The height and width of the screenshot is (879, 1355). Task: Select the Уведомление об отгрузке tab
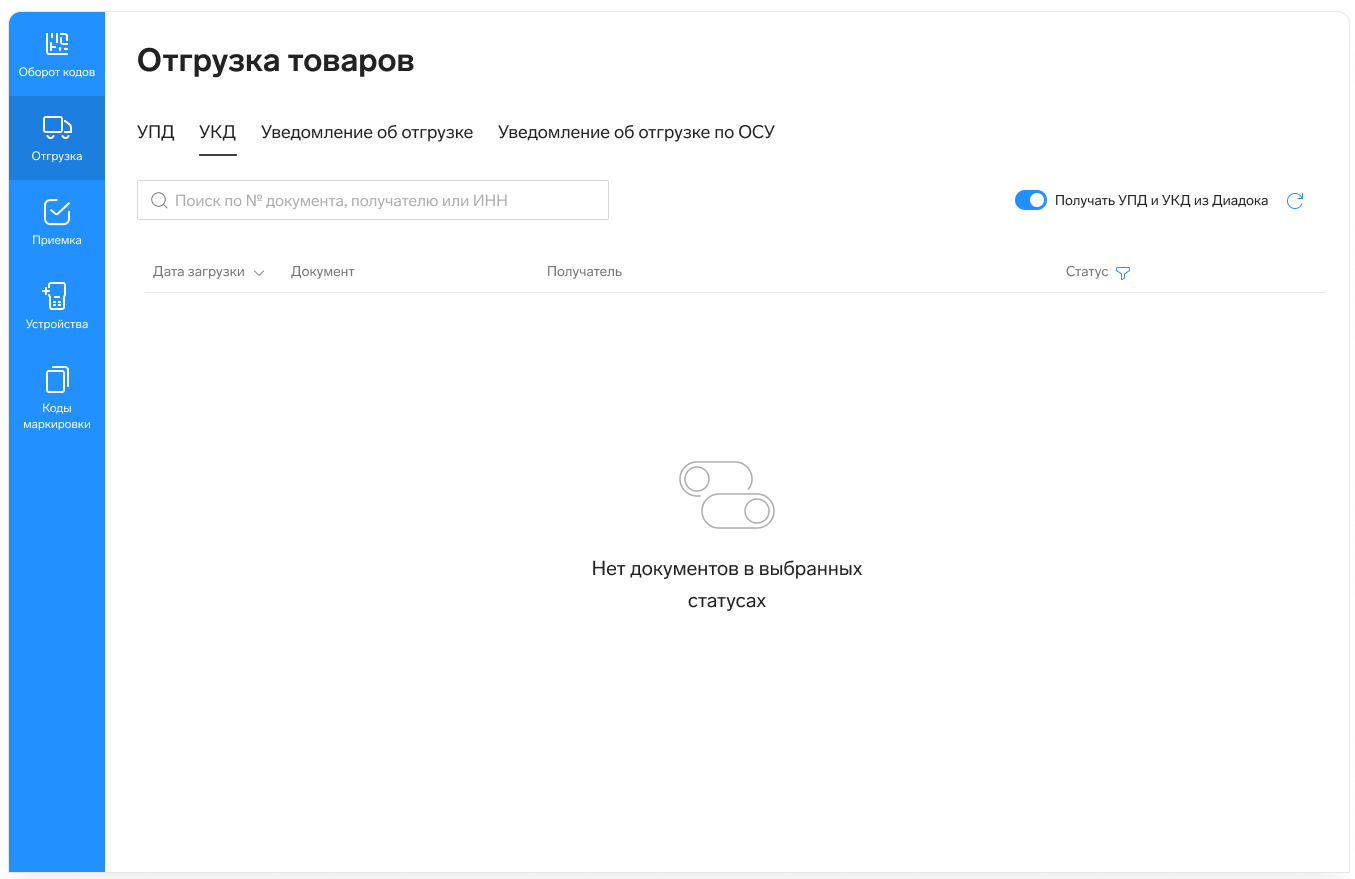click(367, 132)
